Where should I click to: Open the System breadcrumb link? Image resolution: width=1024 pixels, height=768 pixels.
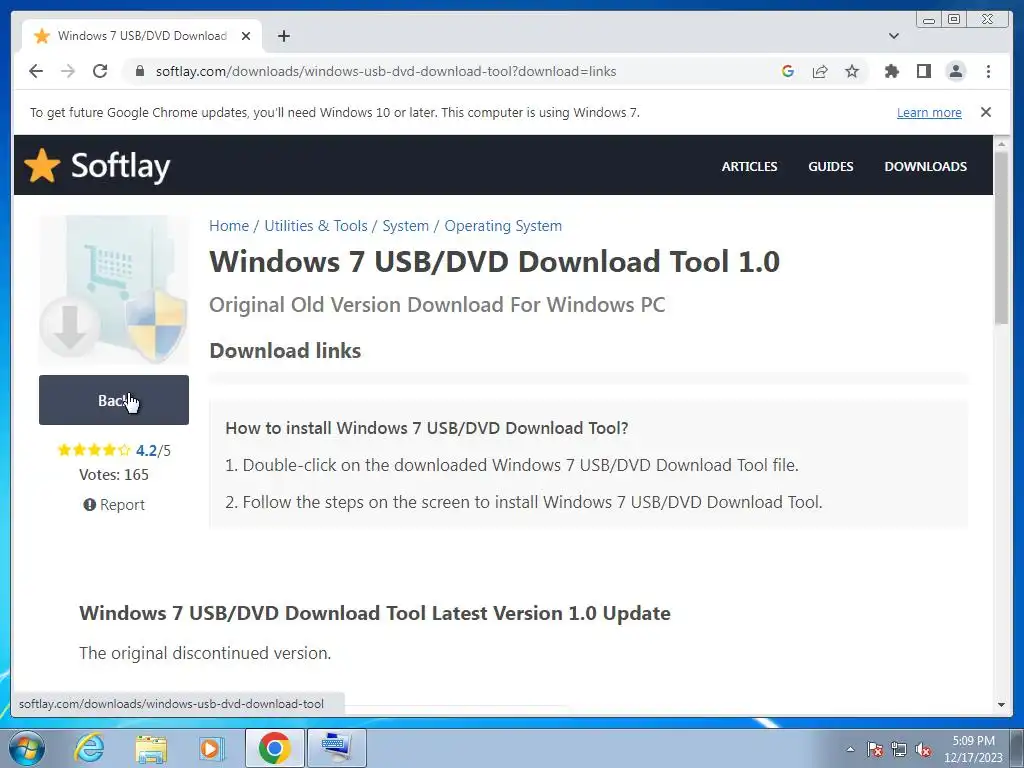(x=406, y=226)
